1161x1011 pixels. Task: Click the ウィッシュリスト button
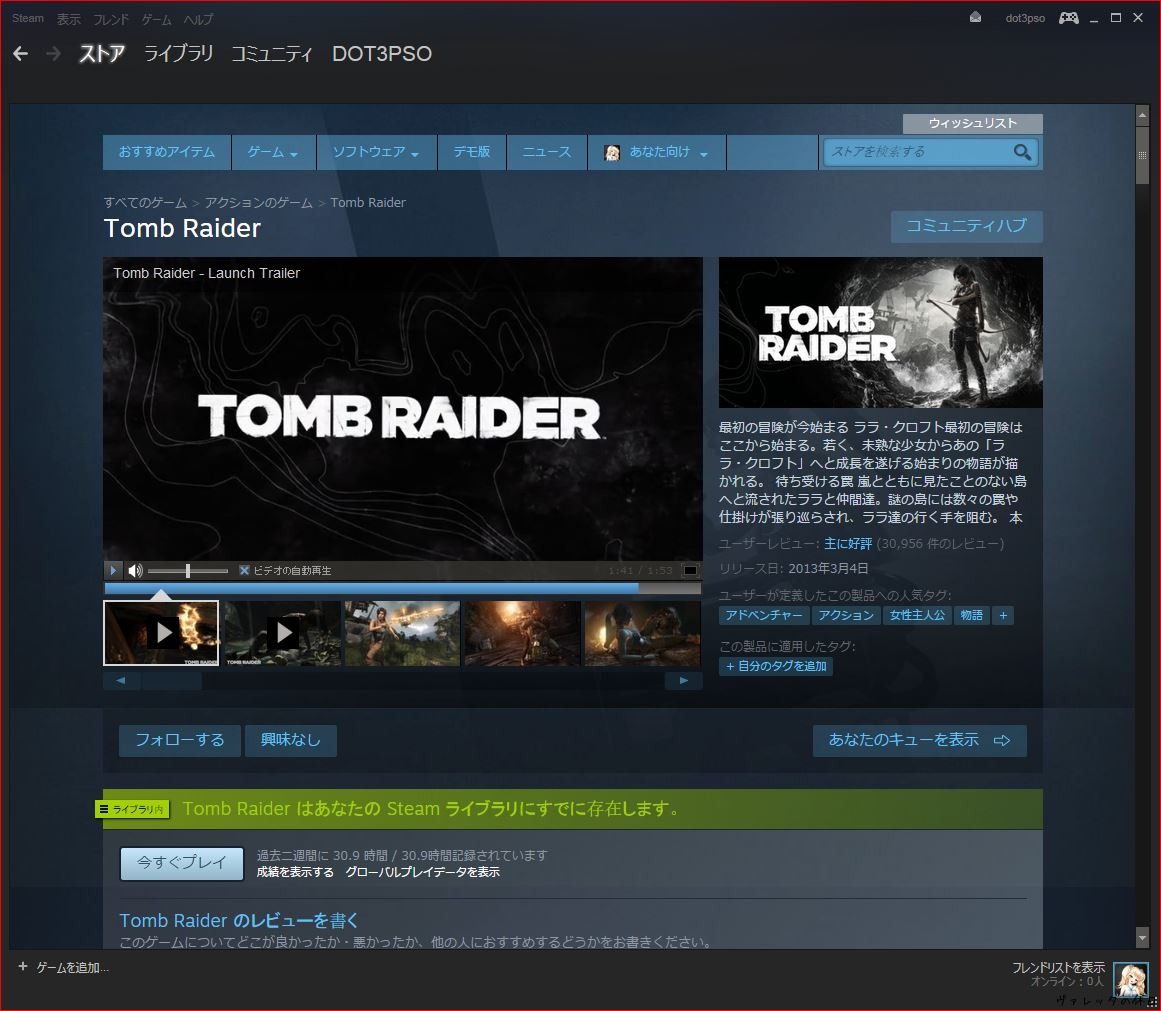pyautogui.click(x=973, y=123)
